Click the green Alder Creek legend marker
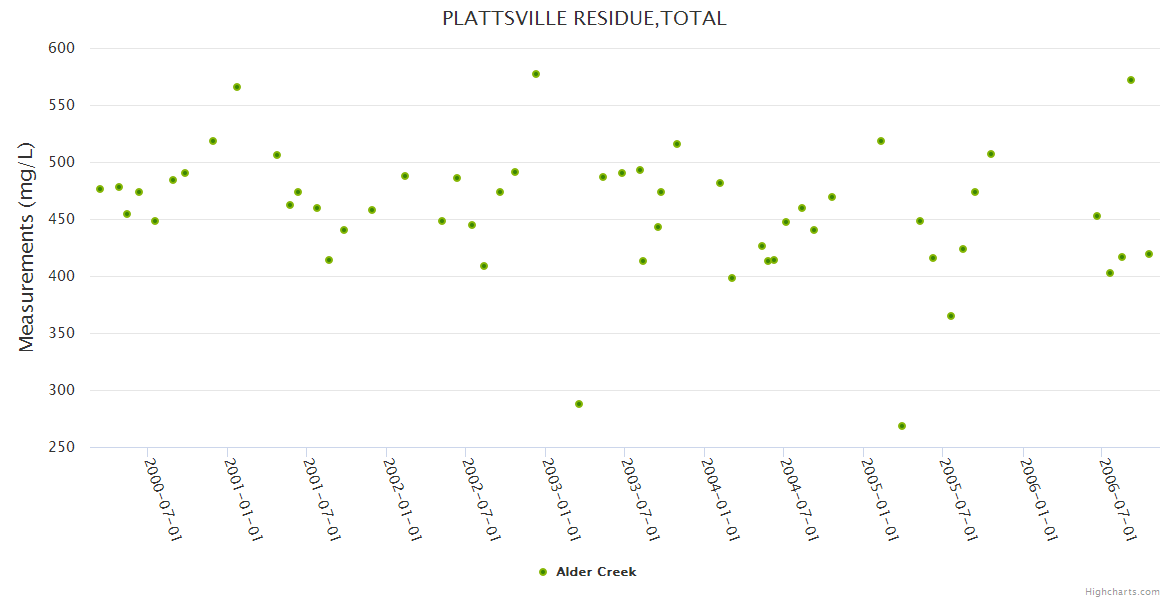Viewport: 1170px width, 600px height. [x=543, y=572]
